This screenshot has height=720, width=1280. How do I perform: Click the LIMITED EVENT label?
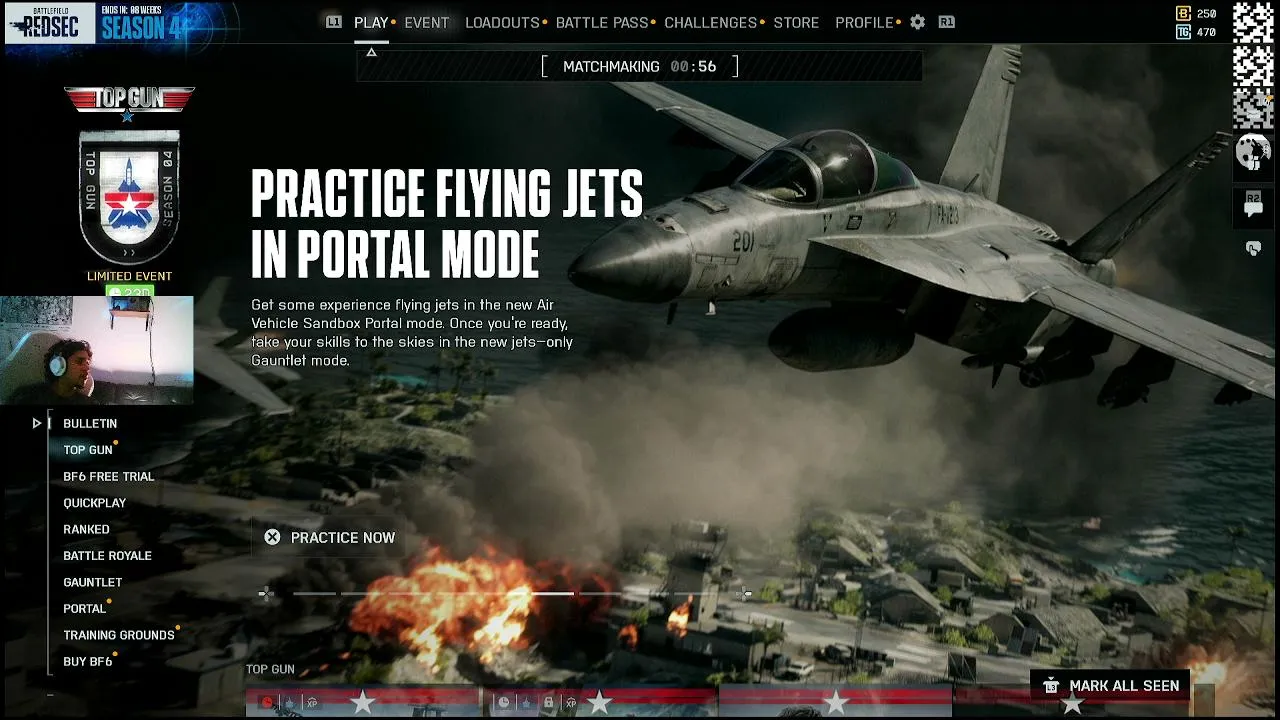(x=129, y=276)
